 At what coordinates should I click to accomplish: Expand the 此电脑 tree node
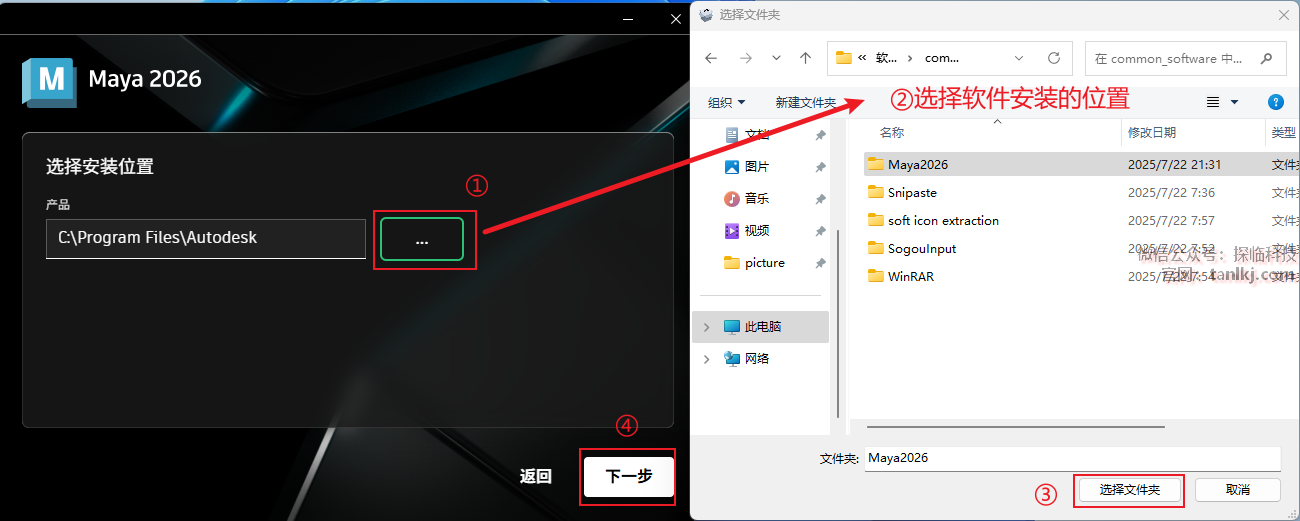coord(707,327)
